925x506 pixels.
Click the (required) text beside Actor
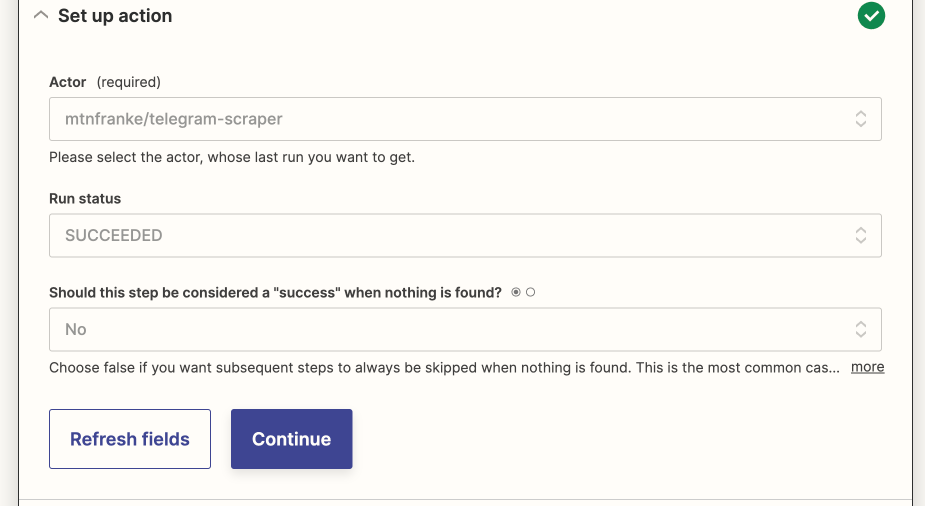coord(129,82)
